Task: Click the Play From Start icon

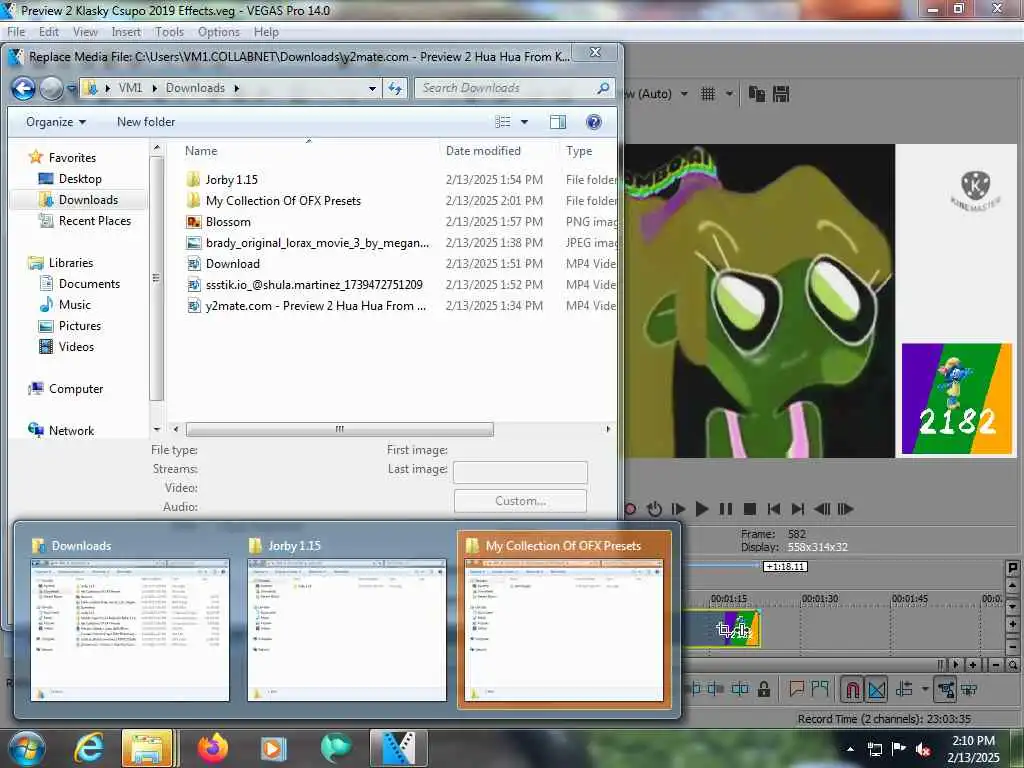Action: click(679, 509)
